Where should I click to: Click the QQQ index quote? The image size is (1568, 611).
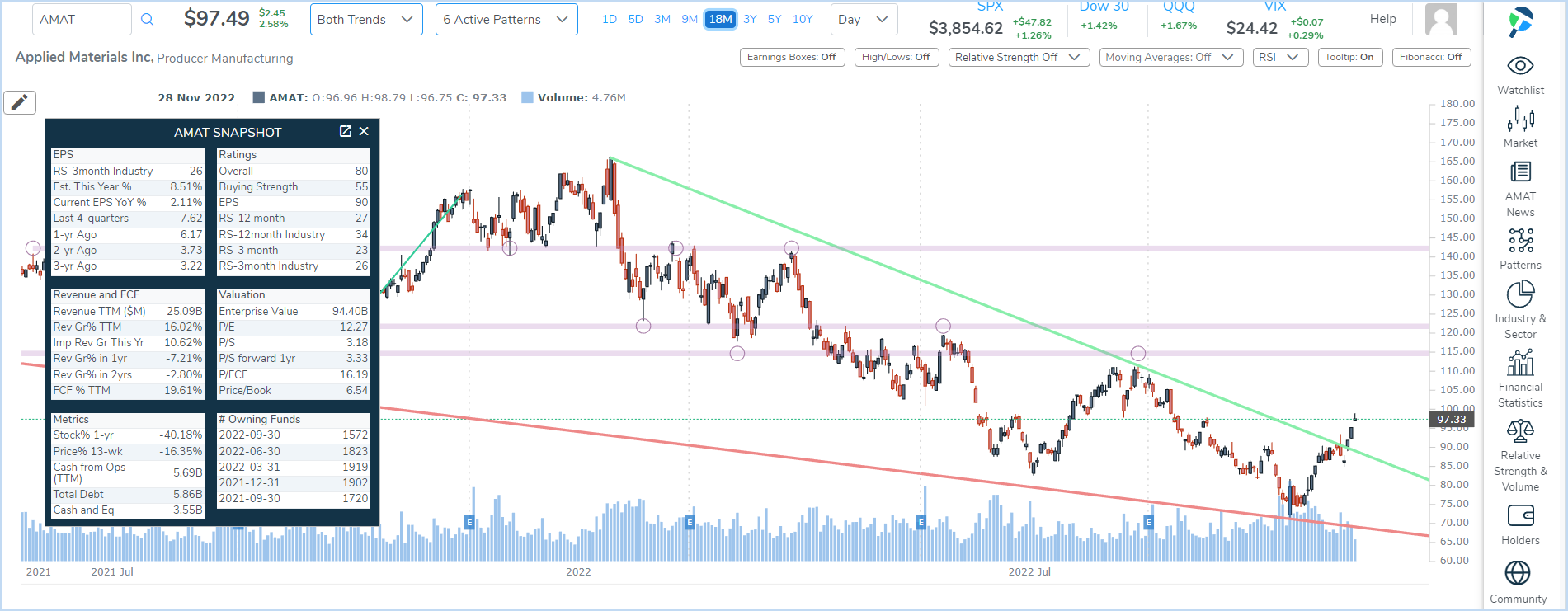(1179, 16)
